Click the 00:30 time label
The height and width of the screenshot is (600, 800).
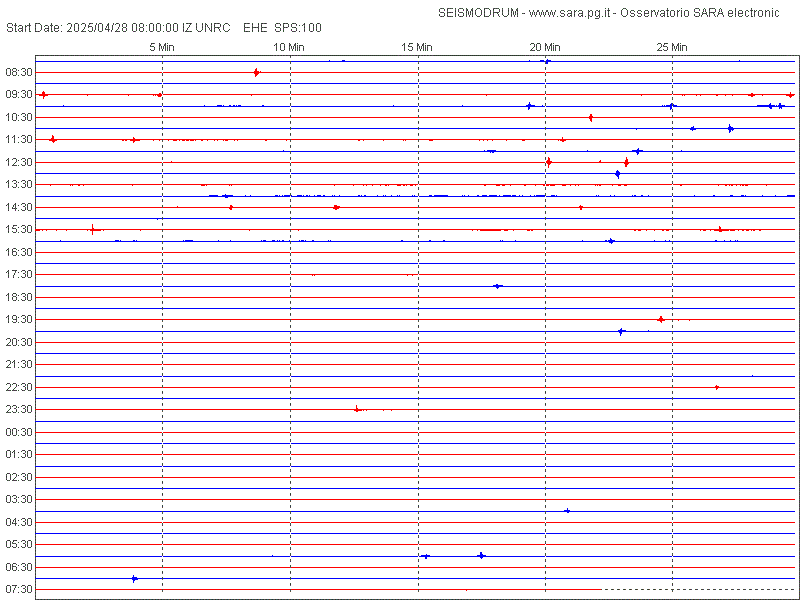[19, 432]
